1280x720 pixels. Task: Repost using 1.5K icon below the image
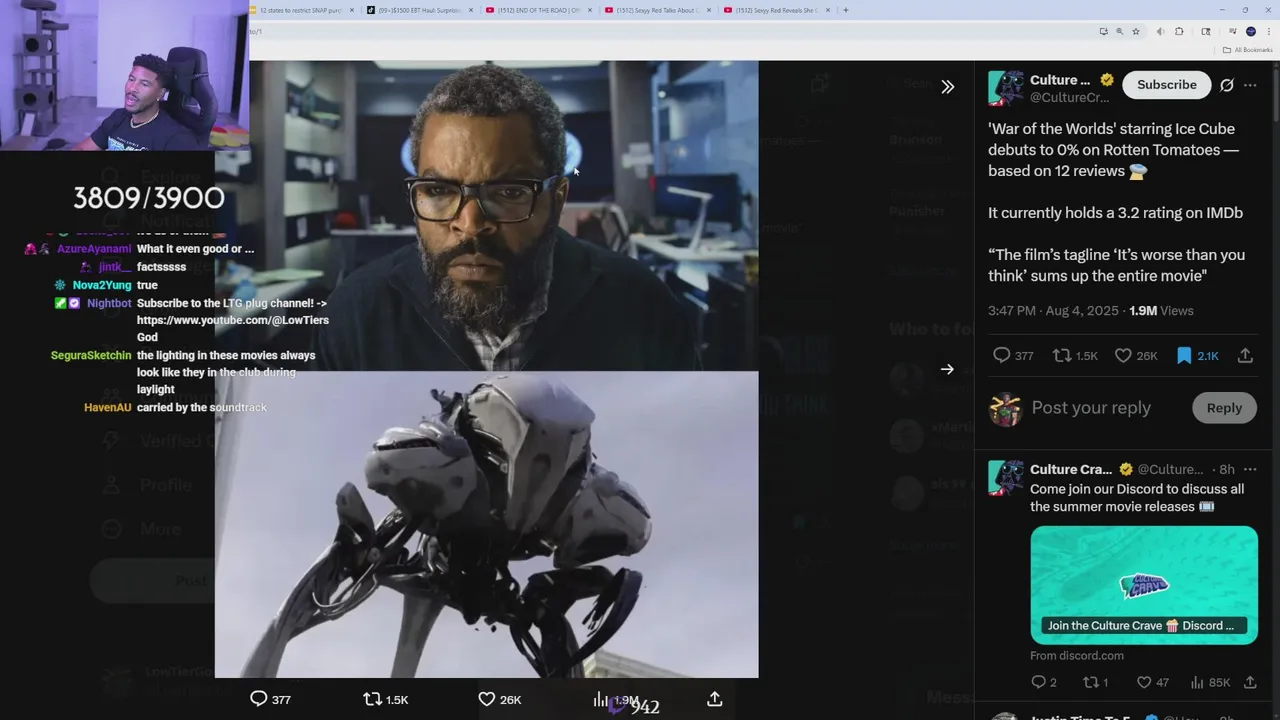(386, 699)
